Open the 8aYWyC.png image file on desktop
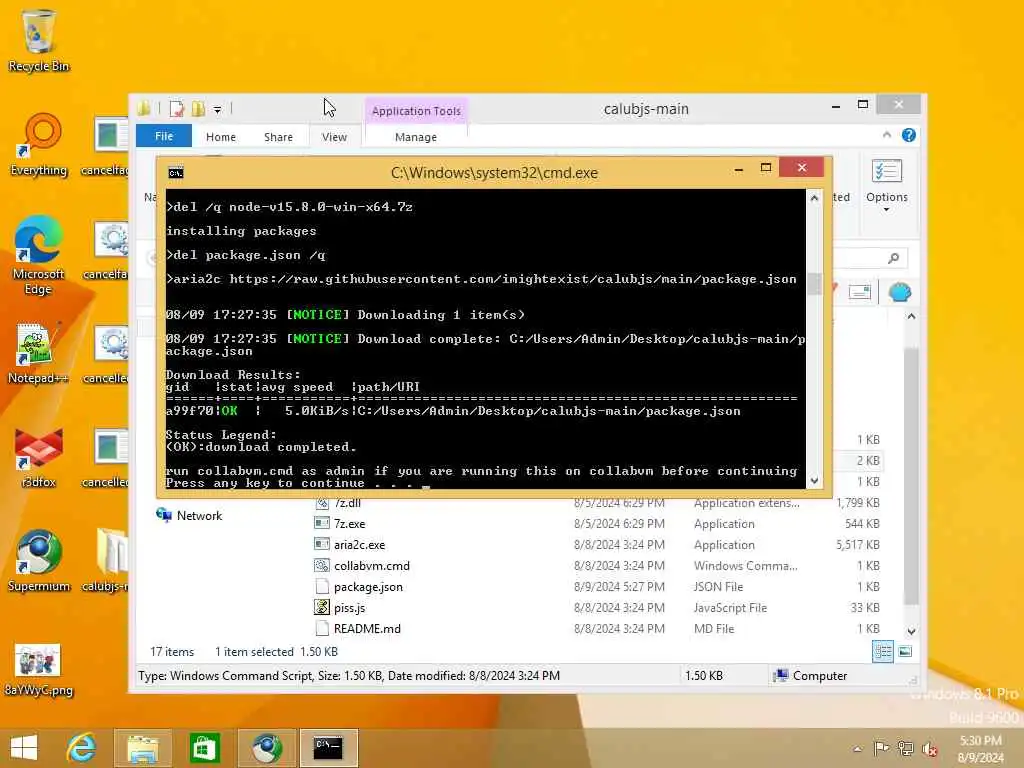 (x=39, y=669)
